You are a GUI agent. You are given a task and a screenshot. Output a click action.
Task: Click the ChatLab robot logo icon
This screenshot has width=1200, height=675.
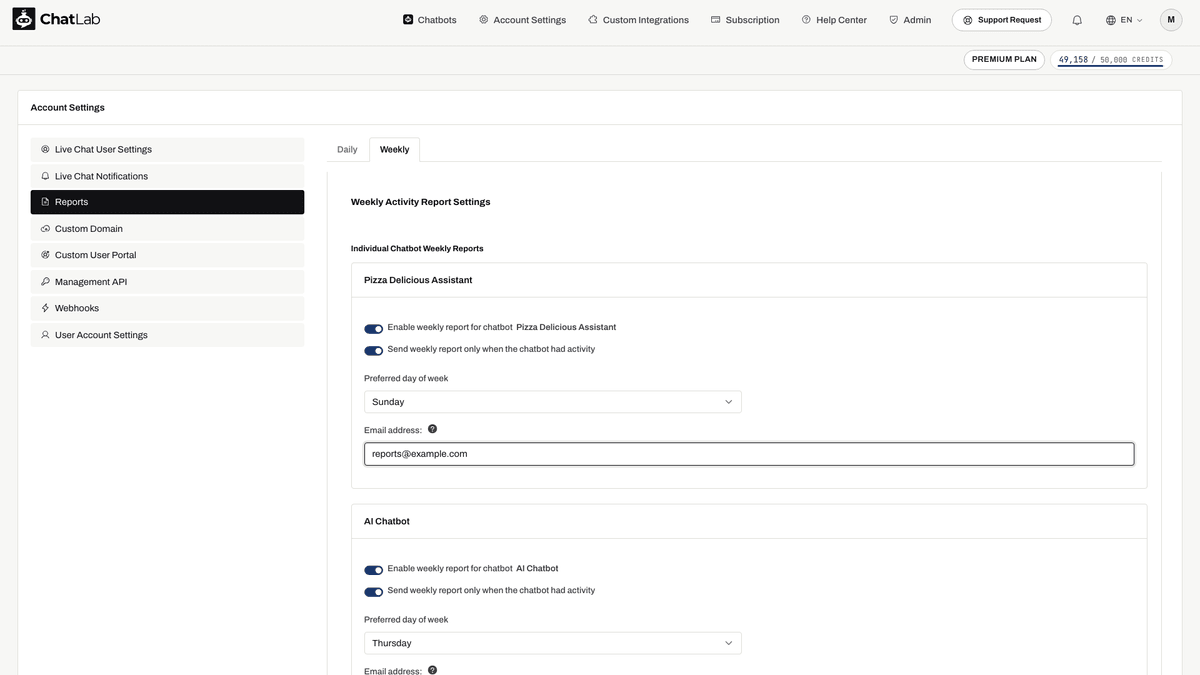click(x=24, y=19)
